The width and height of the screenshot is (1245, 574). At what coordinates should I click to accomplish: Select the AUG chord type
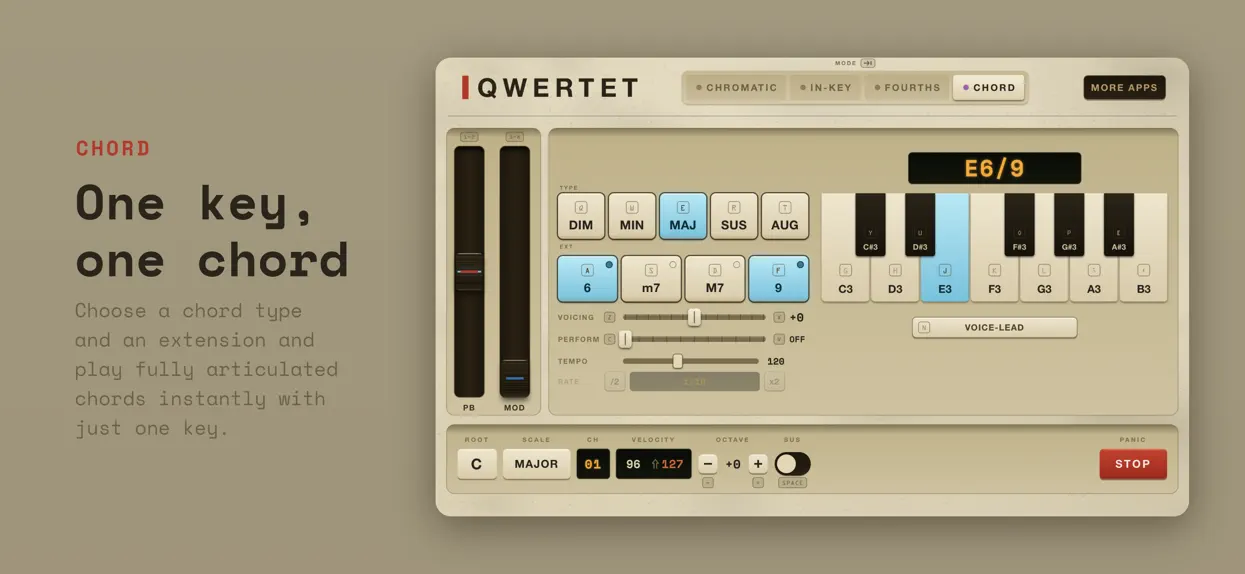[785, 216]
